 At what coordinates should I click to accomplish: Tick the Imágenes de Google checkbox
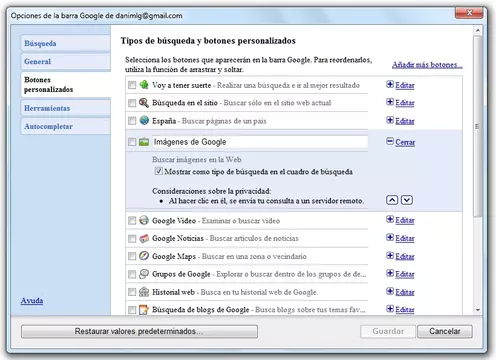coord(132,142)
